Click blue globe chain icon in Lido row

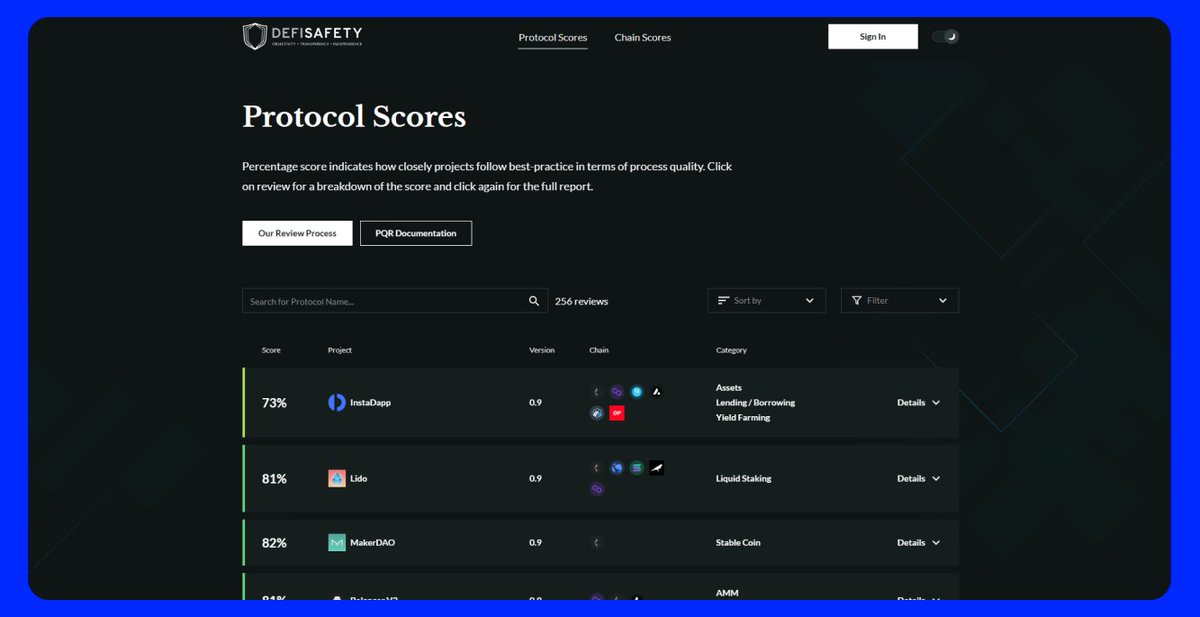point(617,468)
